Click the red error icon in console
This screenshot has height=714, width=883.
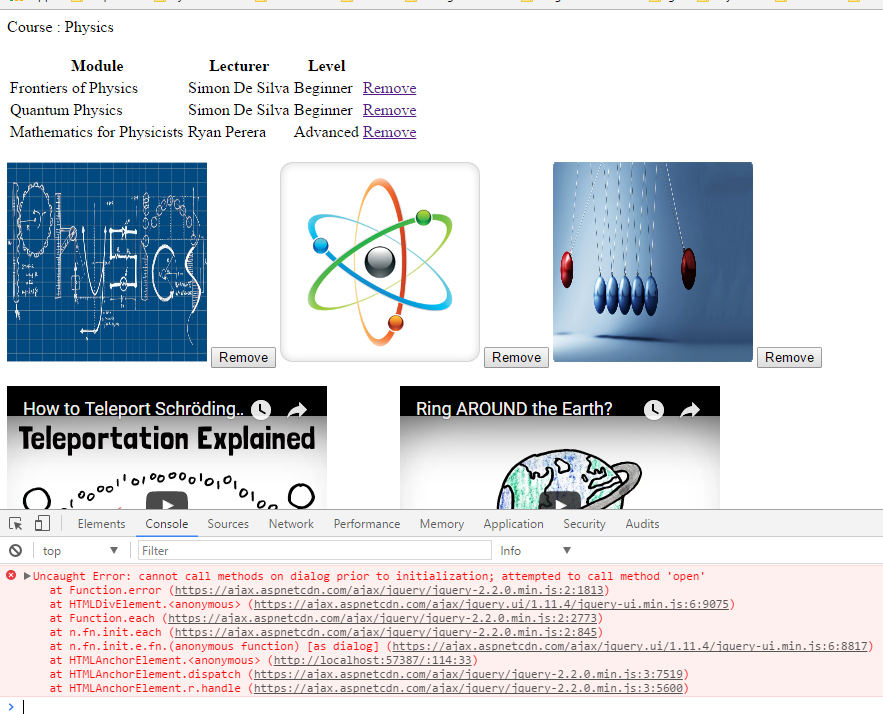click(x=11, y=575)
